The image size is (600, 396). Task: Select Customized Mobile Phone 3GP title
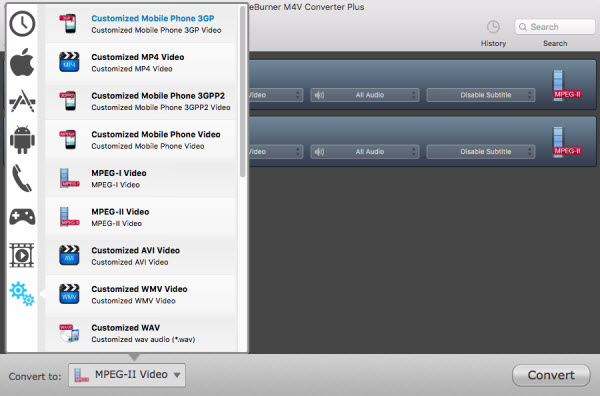(153, 18)
